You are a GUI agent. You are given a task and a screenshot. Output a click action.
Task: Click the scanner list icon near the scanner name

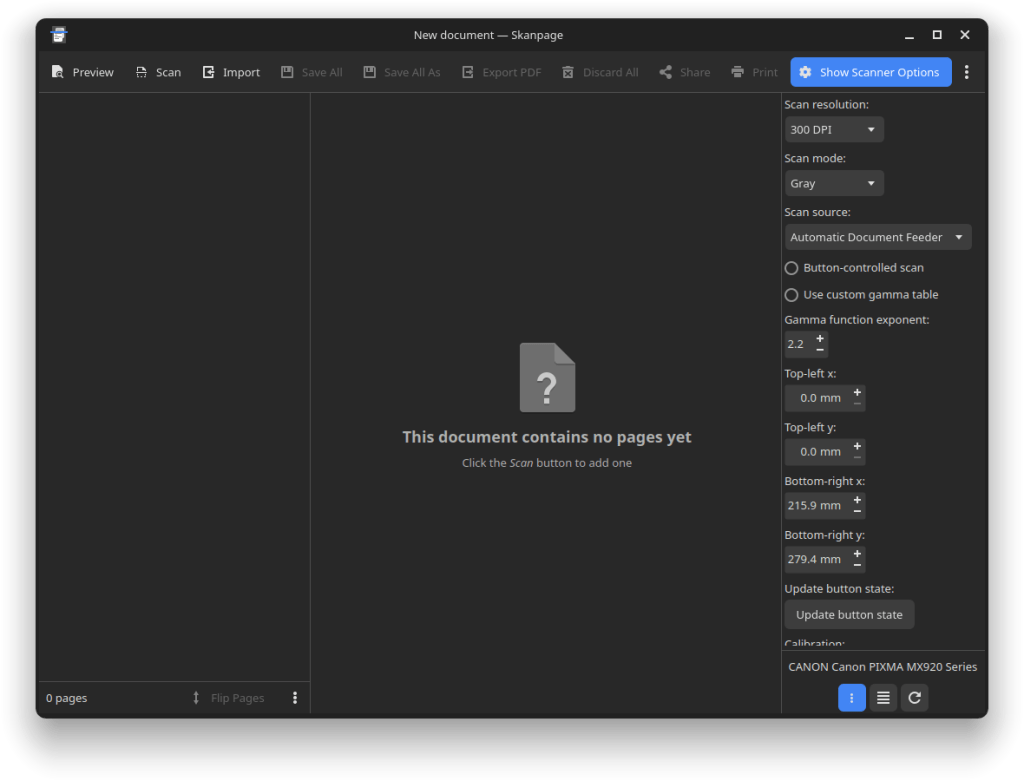coord(883,697)
